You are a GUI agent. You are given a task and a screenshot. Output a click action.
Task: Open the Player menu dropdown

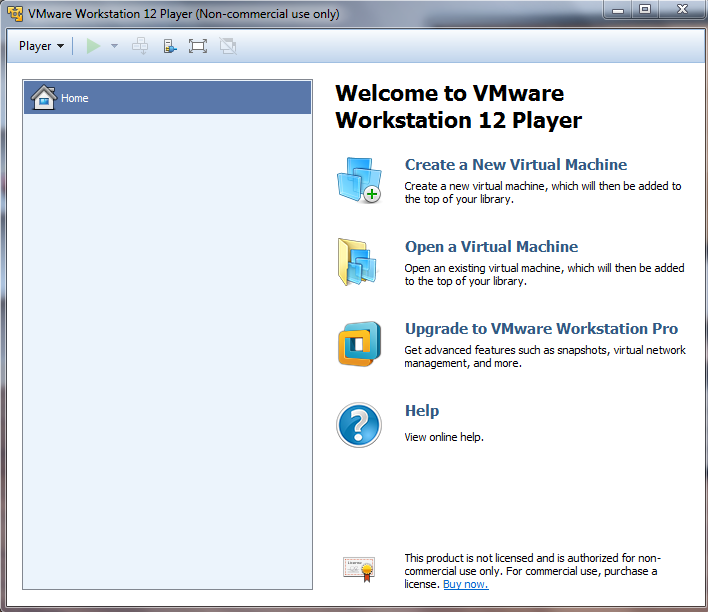pos(41,46)
